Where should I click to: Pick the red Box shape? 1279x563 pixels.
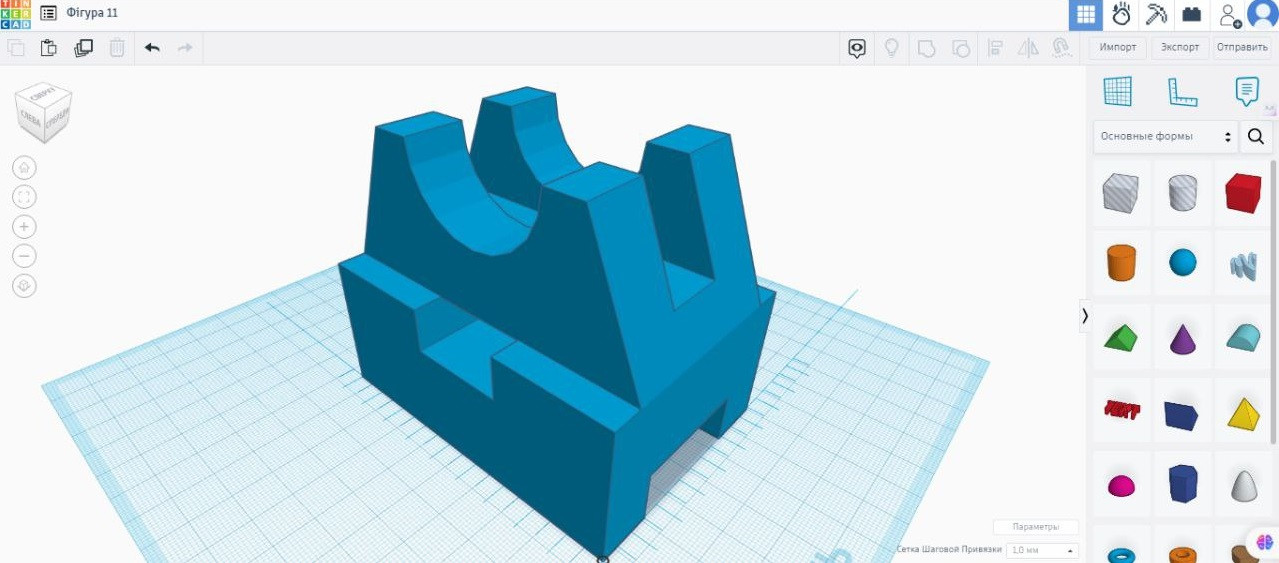pos(1243,193)
